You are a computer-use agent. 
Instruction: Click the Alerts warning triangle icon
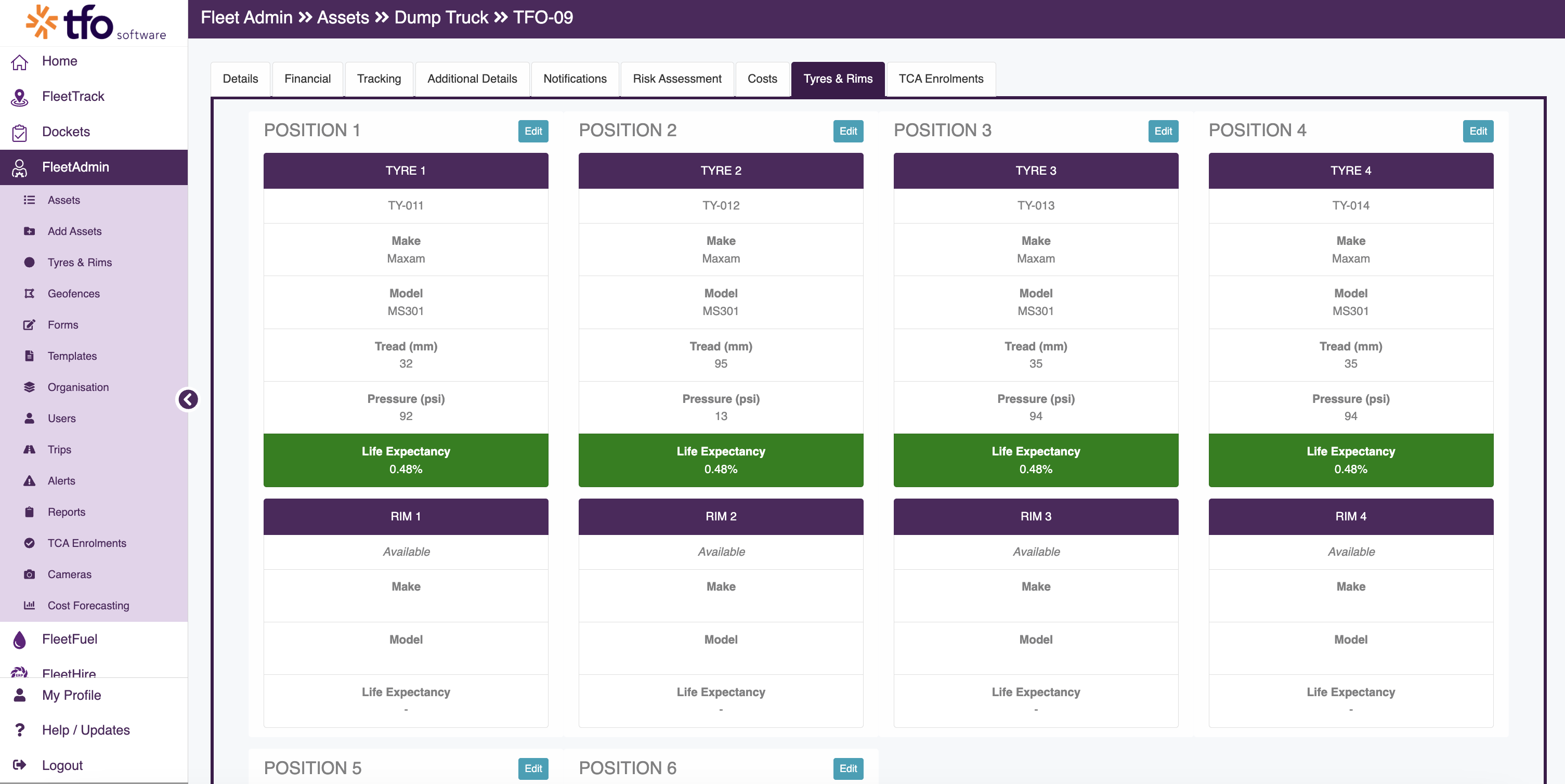[29, 480]
